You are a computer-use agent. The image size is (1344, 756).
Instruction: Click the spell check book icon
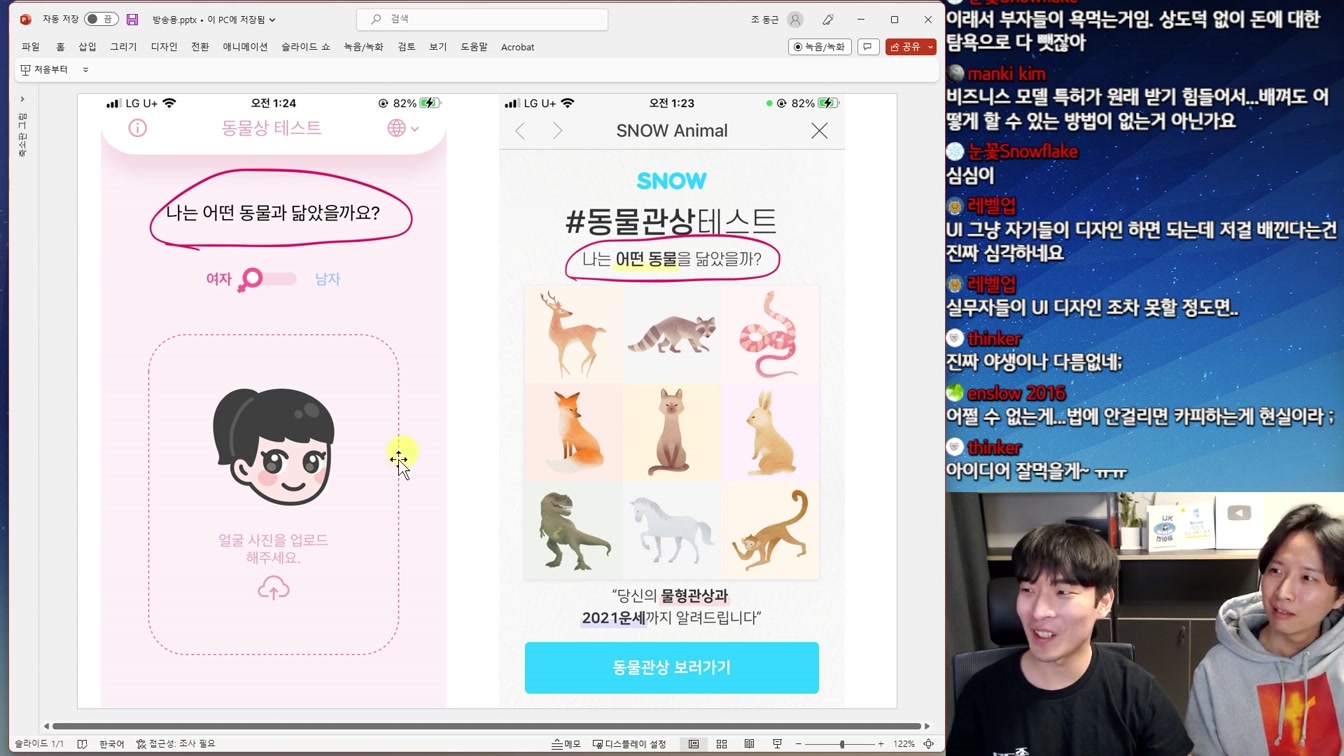point(82,744)
